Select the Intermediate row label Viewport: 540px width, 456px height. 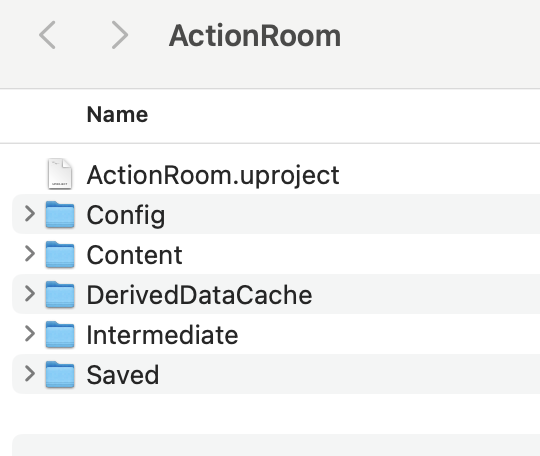(x=162, y=335)
